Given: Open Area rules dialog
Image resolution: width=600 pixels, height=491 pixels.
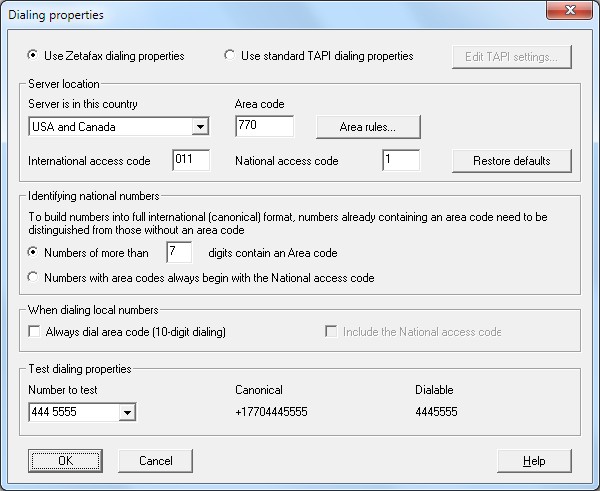Looking at the screenshot, I should tap(367, 127).
